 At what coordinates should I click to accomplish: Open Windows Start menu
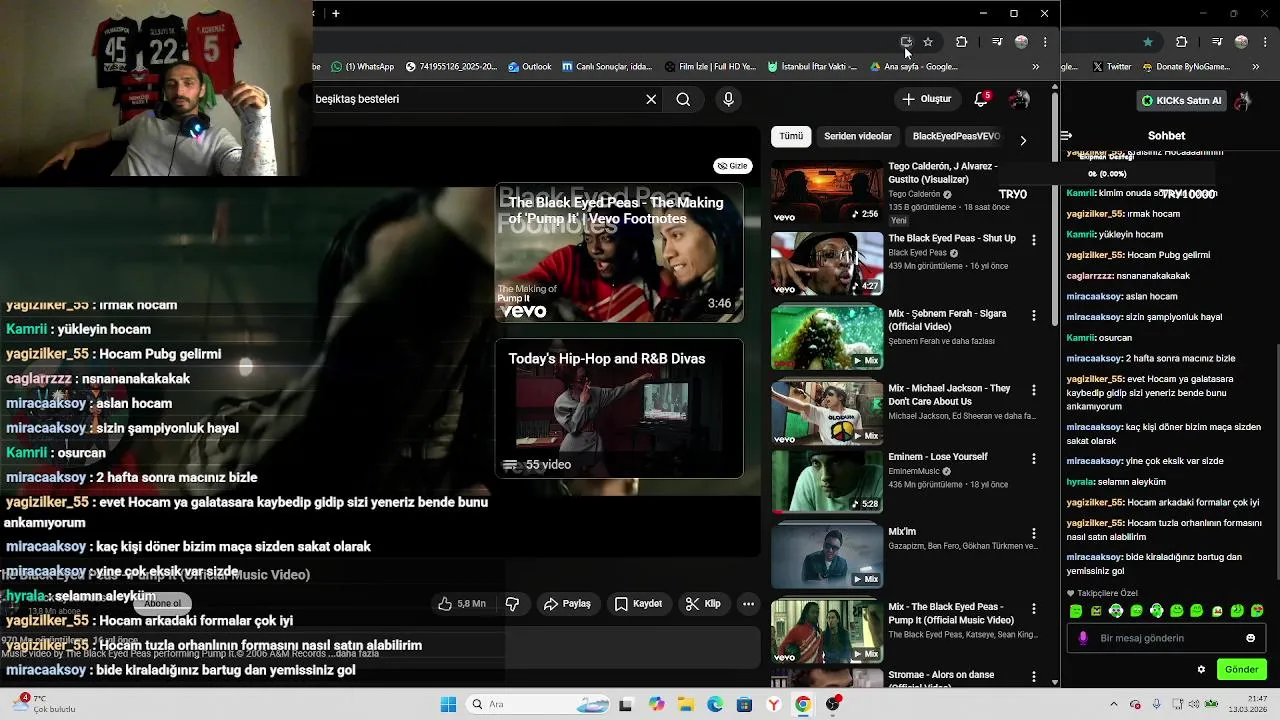click(448, 704)
